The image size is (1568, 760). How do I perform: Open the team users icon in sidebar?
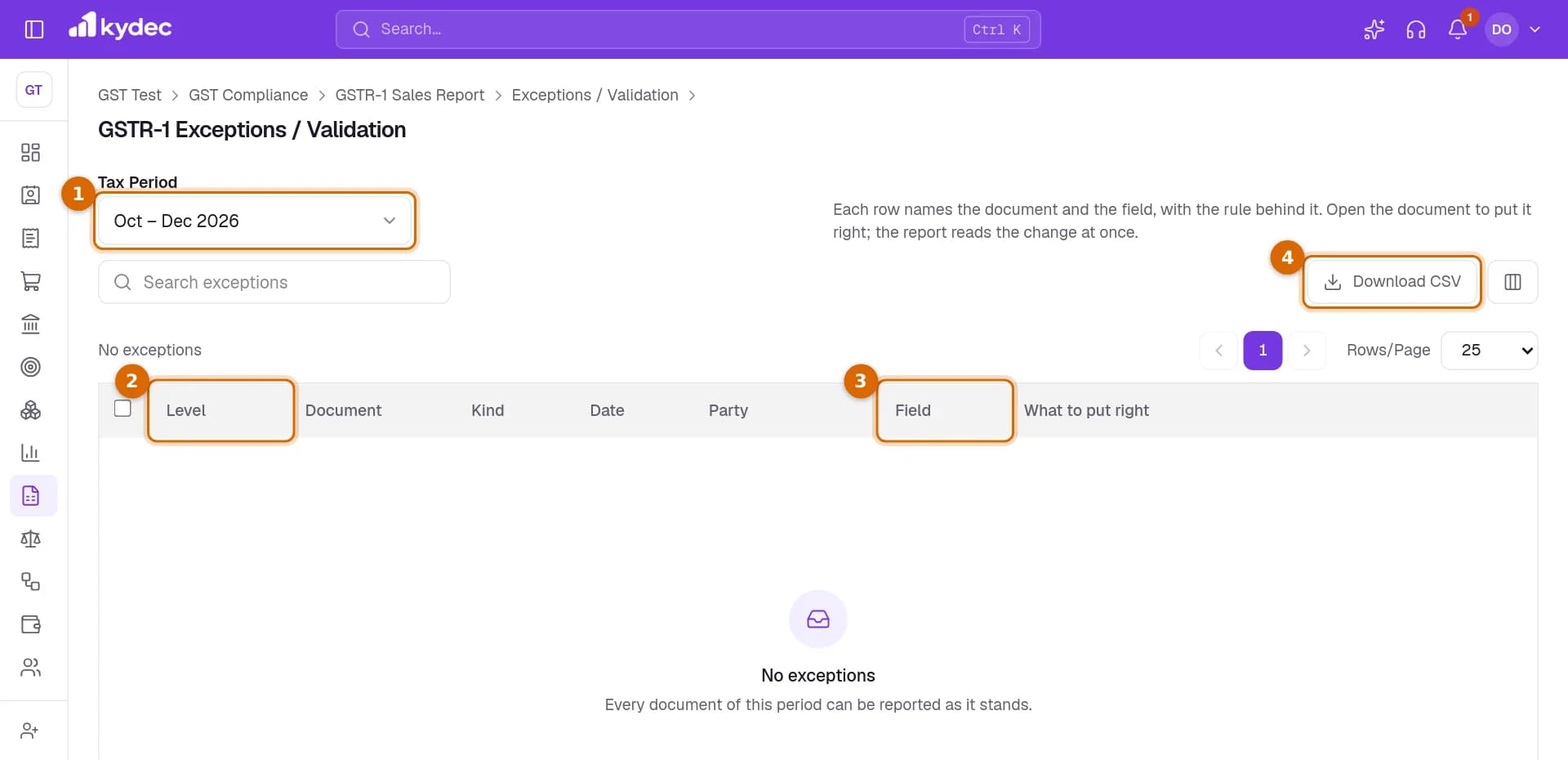coord(31,668)
